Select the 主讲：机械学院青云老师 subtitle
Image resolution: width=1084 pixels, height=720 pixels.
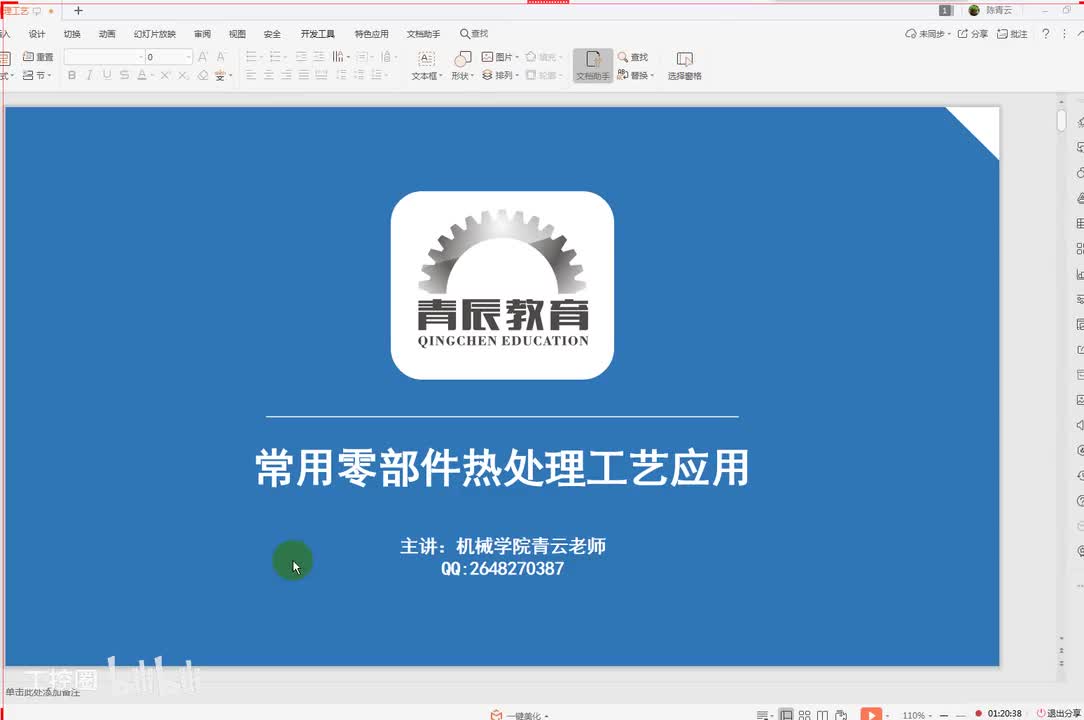(x=503, y=546)
